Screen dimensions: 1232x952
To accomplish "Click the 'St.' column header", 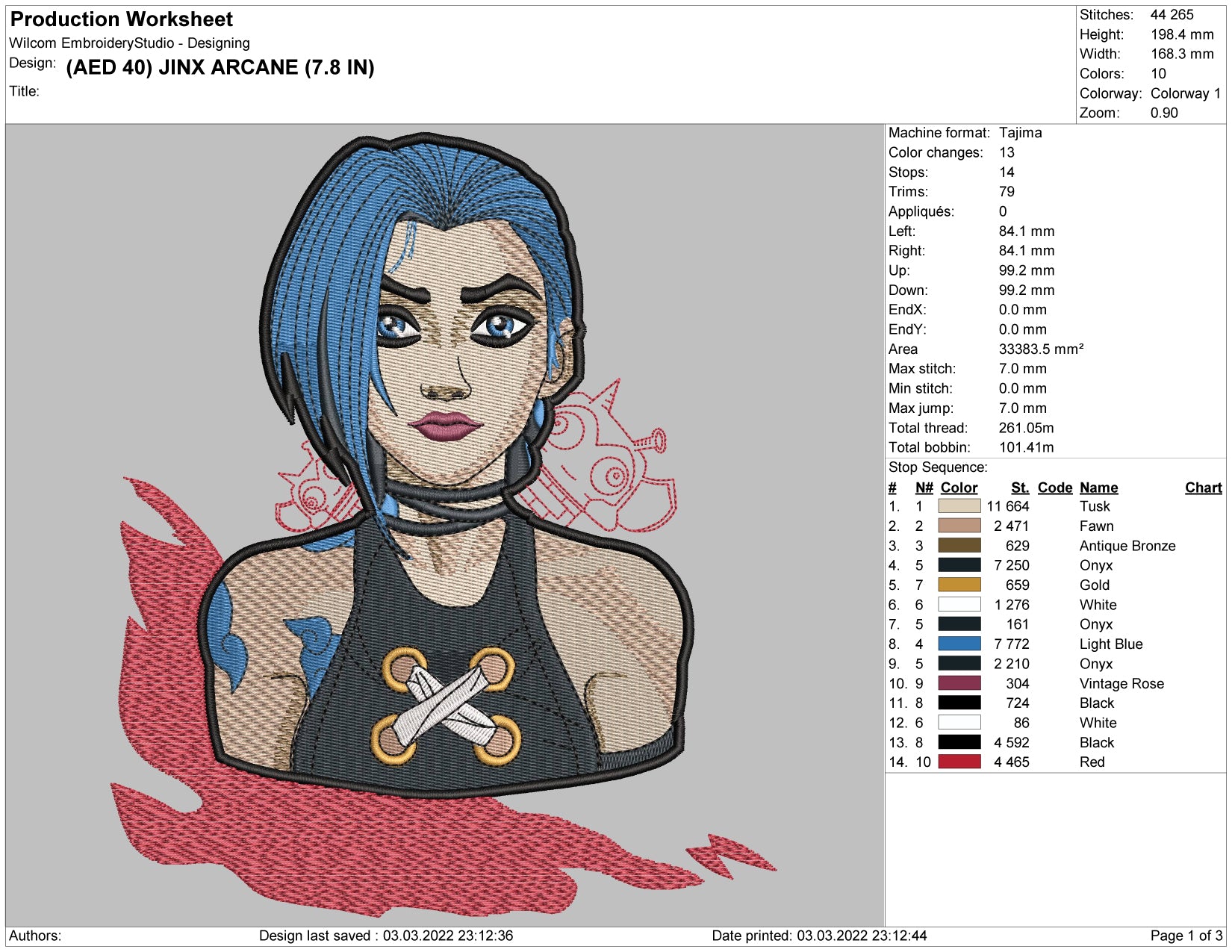I will pos(1020,488).
